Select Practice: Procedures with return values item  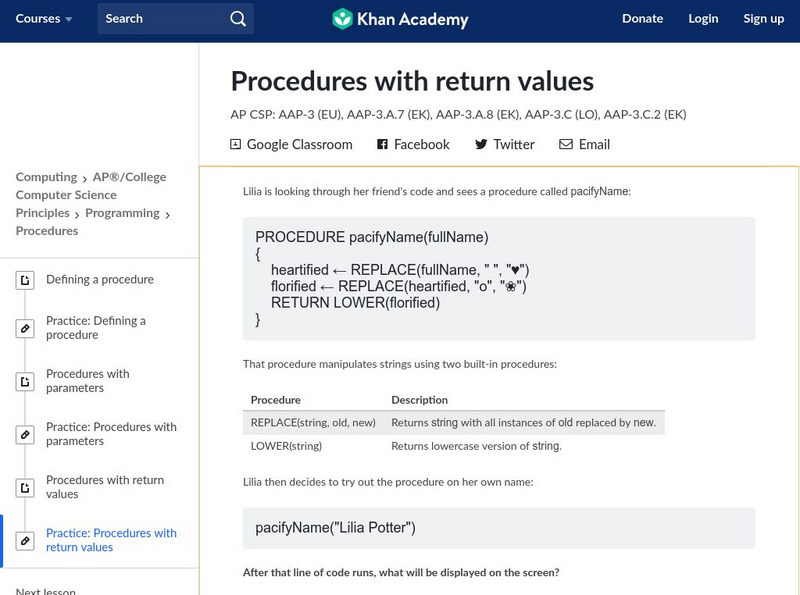tap(111, 540)
